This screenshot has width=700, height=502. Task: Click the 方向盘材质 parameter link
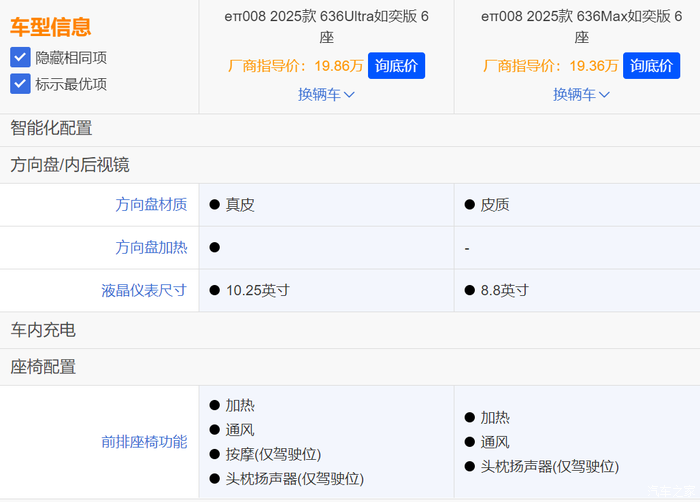click(x=151, y=204)
